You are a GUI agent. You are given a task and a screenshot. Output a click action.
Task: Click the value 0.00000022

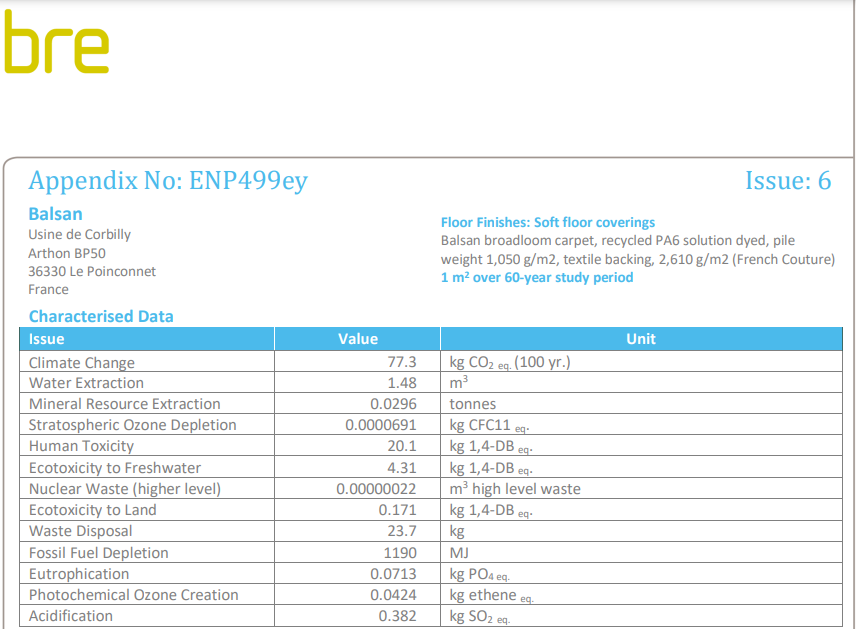376,489
